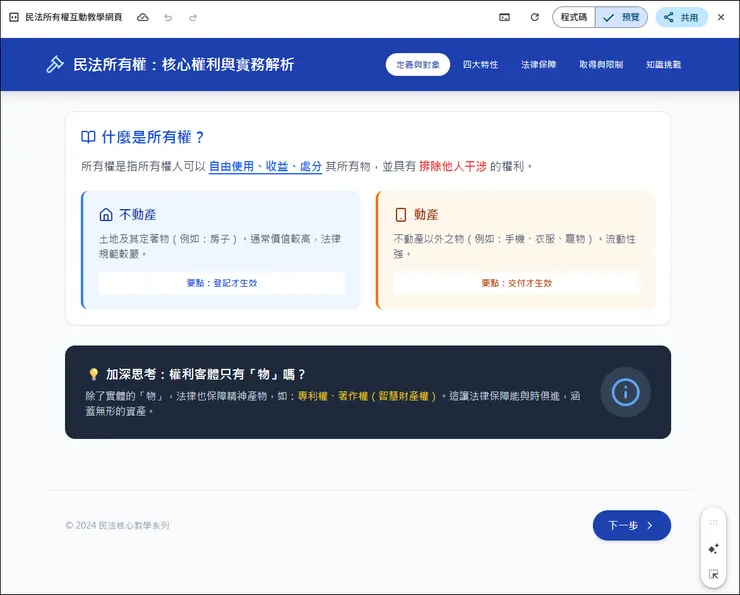The width and height of the screenshot is (740, 595).
Task: Click the 什麼是所有權？ heading
Action: [x=154, y=137]
